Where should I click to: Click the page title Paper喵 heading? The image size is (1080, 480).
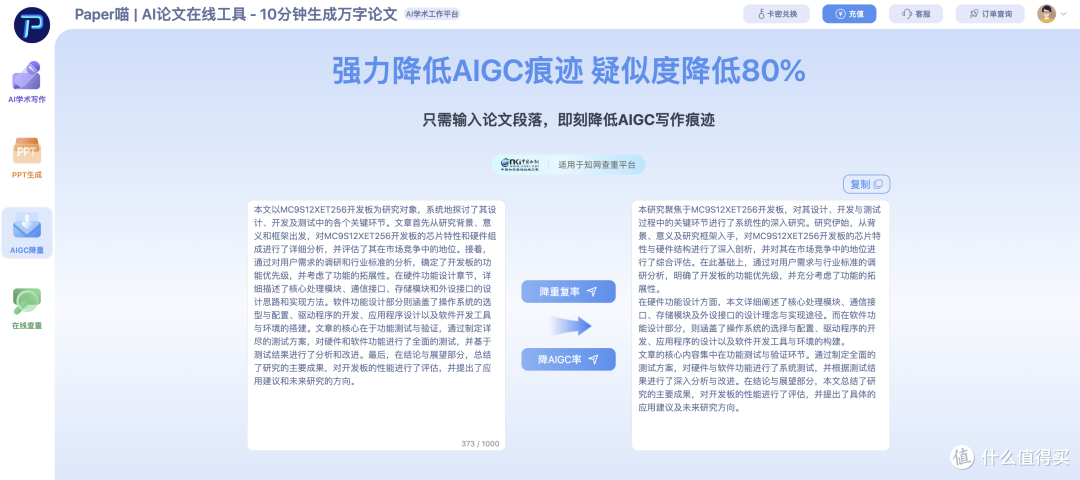point(236,14)
